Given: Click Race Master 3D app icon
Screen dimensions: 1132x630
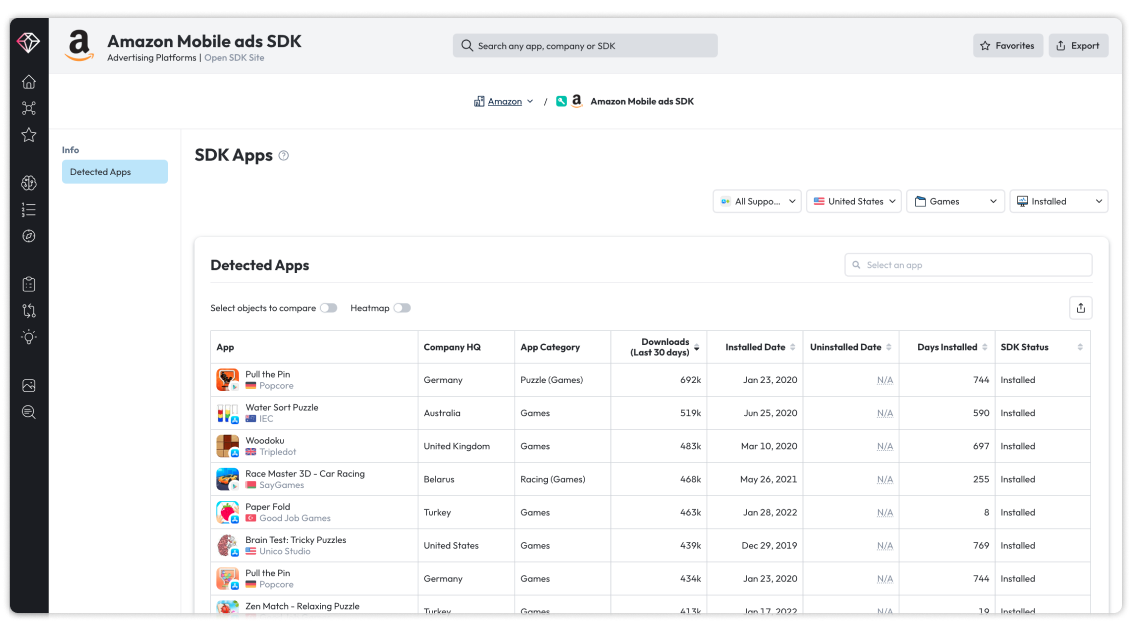Looking at the screenshot, I should pyautogui.click(x=227, y=479).
